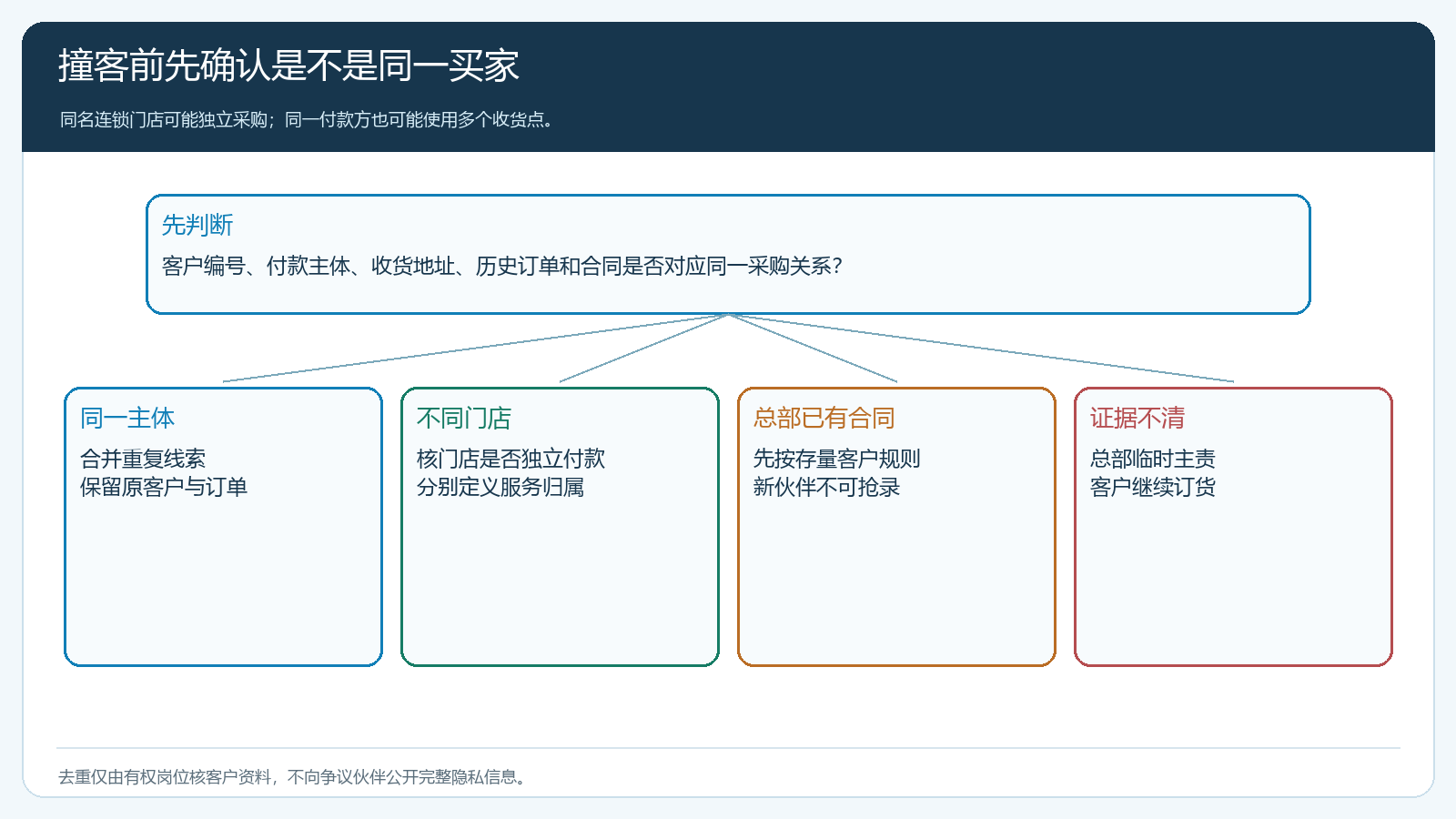Select the line 新伙伴不可抢录

pyautogui.click(x=826, y=487)
